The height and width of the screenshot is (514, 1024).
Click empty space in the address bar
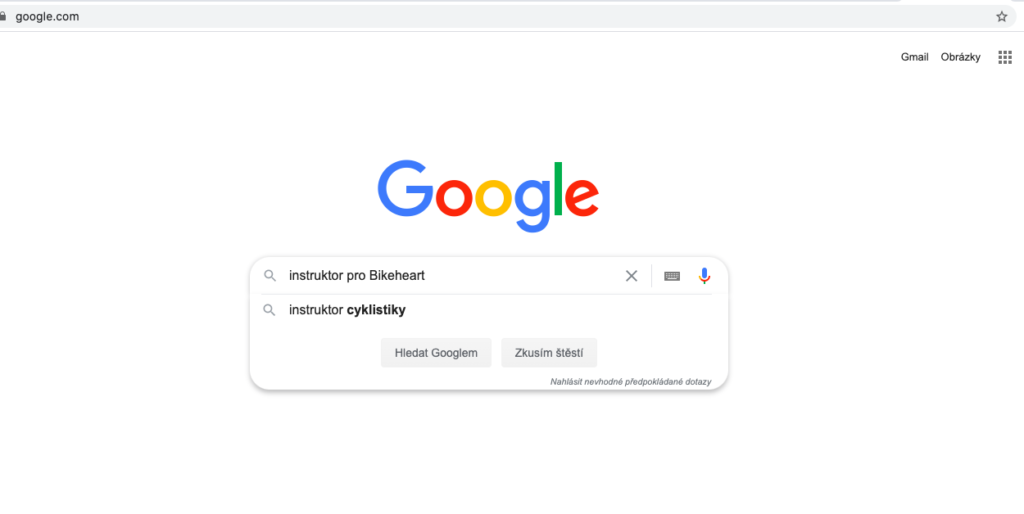click(522, 17)
